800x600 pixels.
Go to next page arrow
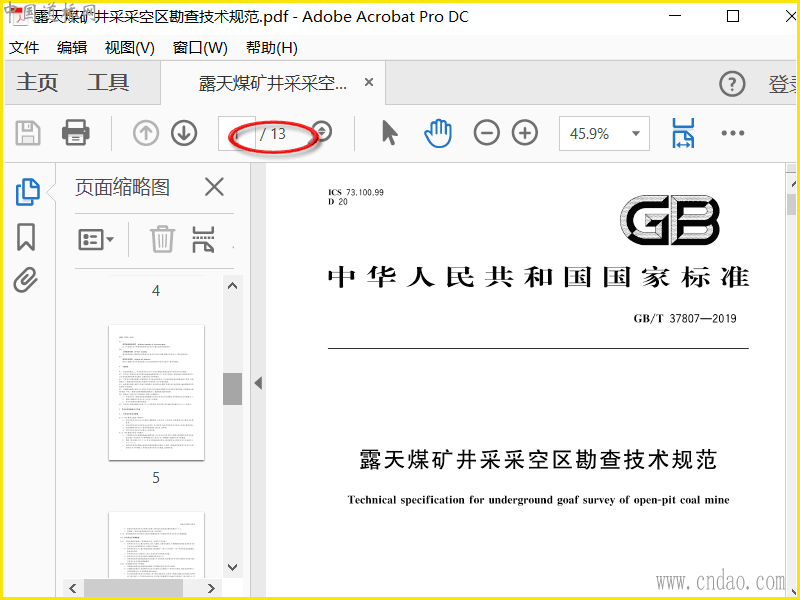pos(184,133)
